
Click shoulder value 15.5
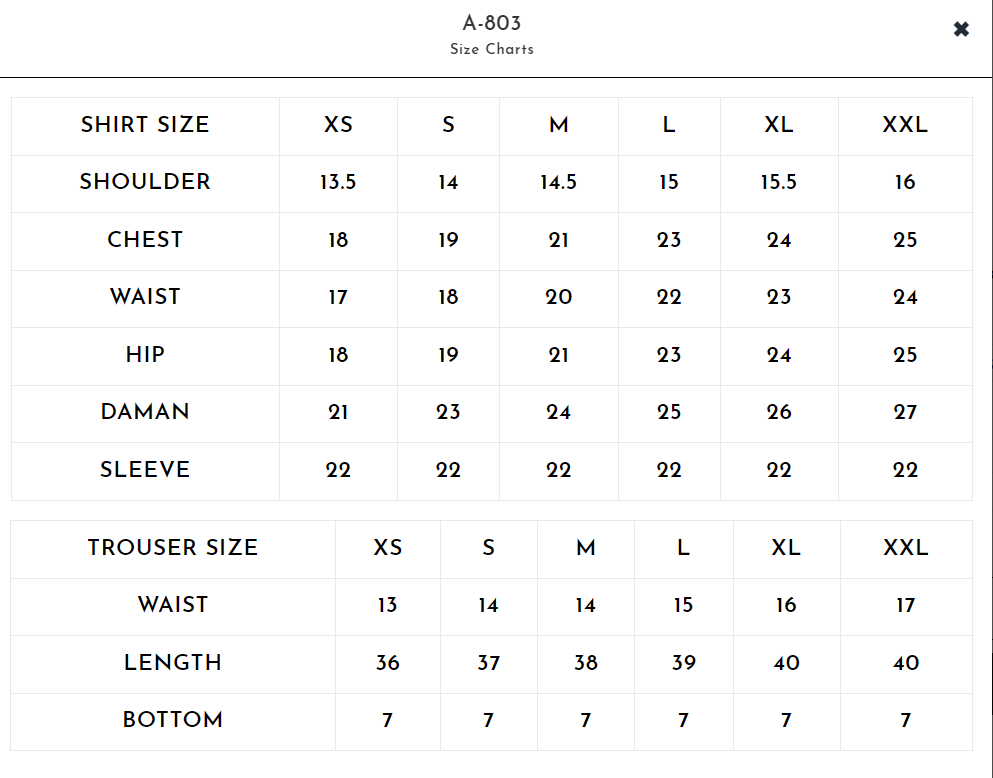(x=778, y=182)
